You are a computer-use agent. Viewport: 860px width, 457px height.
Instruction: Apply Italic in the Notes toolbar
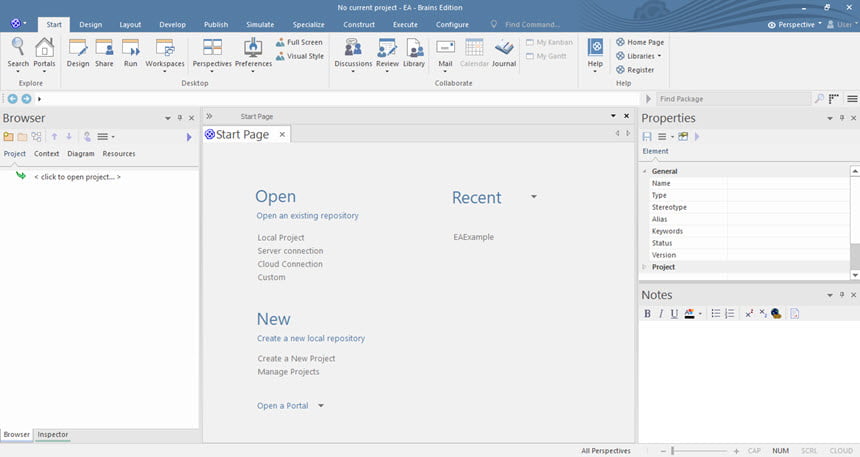tap(661, 313)
